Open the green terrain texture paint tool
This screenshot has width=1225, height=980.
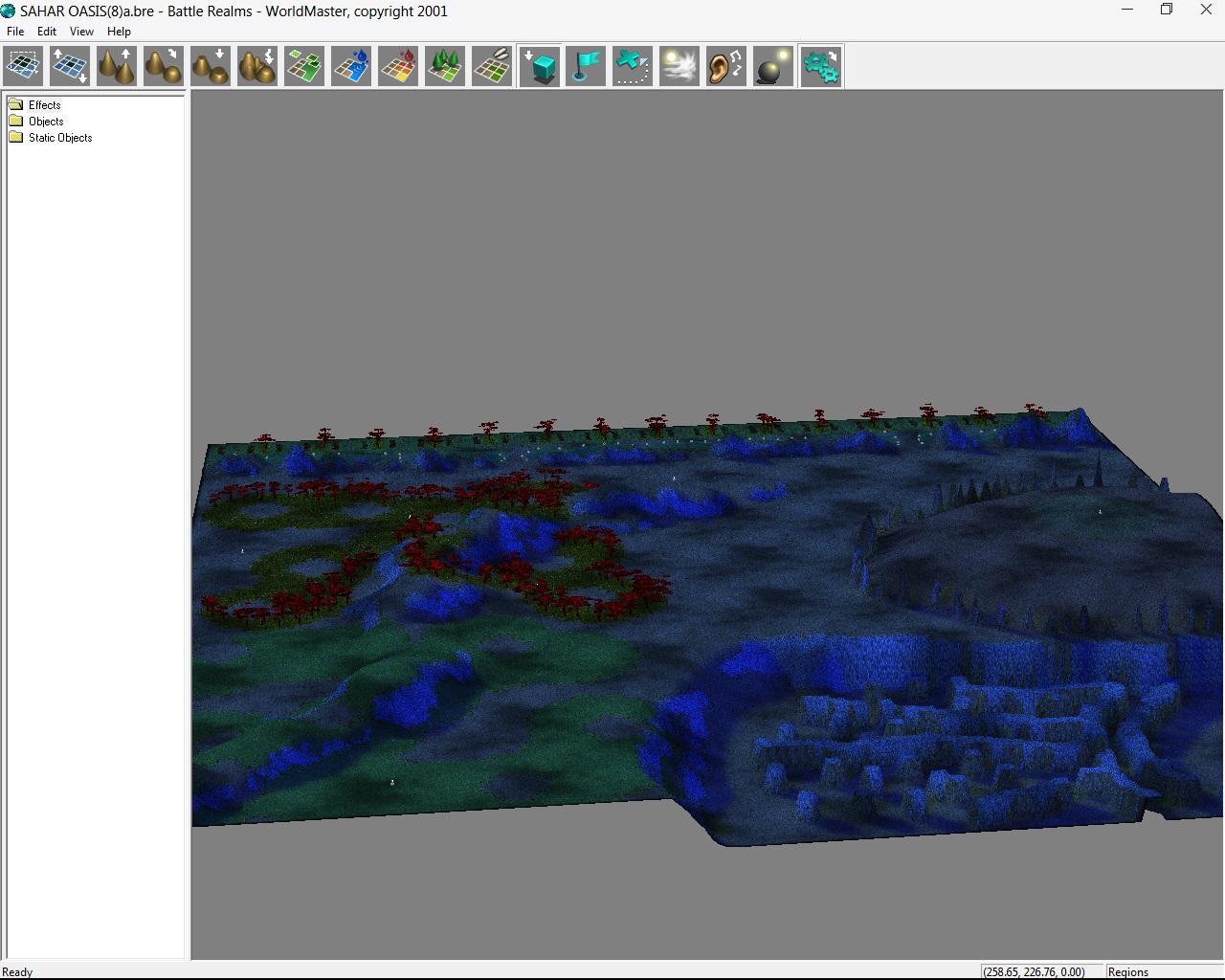coord(304,67)
